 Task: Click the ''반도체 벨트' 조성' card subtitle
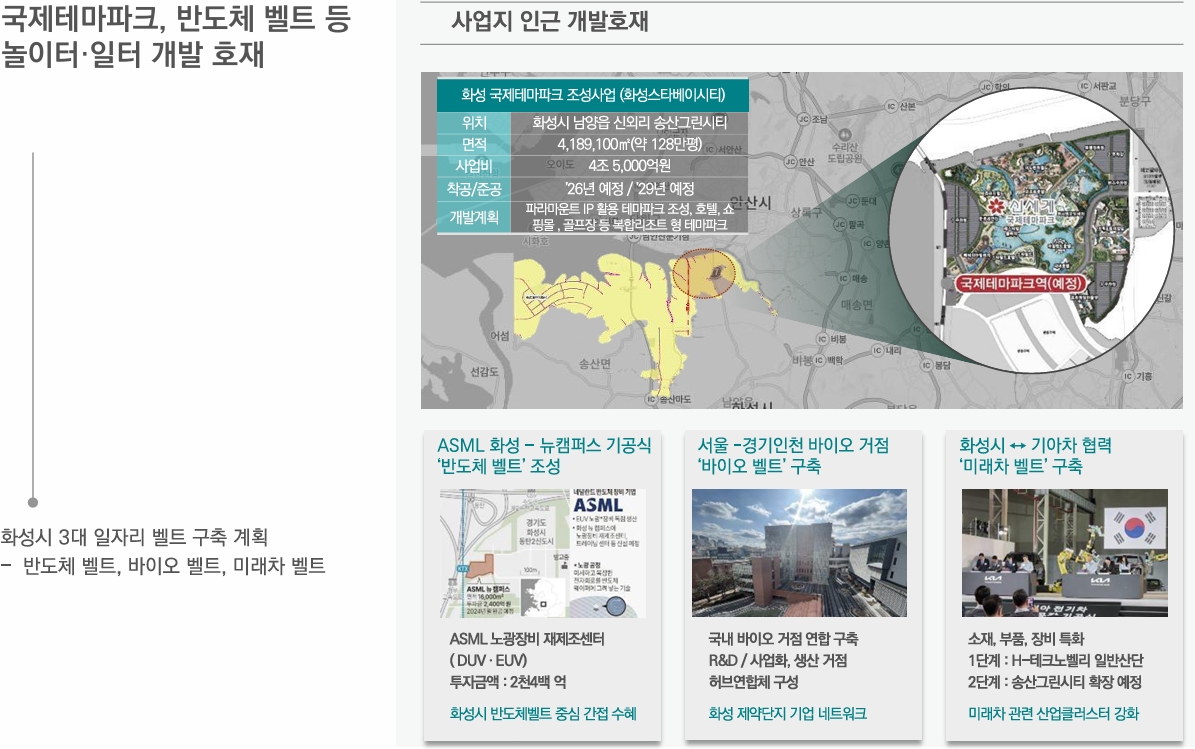click(499, 466)
